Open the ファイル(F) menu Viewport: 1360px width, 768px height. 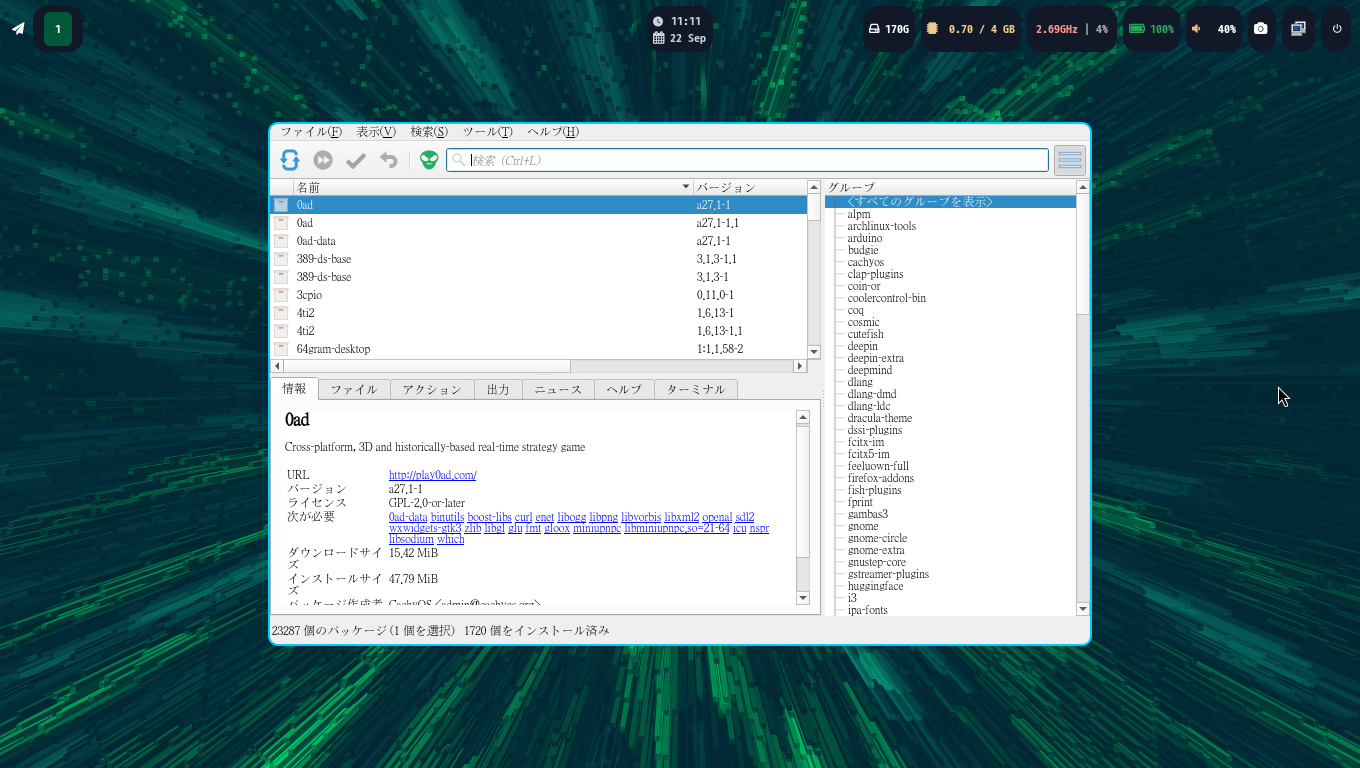[310, 132]
